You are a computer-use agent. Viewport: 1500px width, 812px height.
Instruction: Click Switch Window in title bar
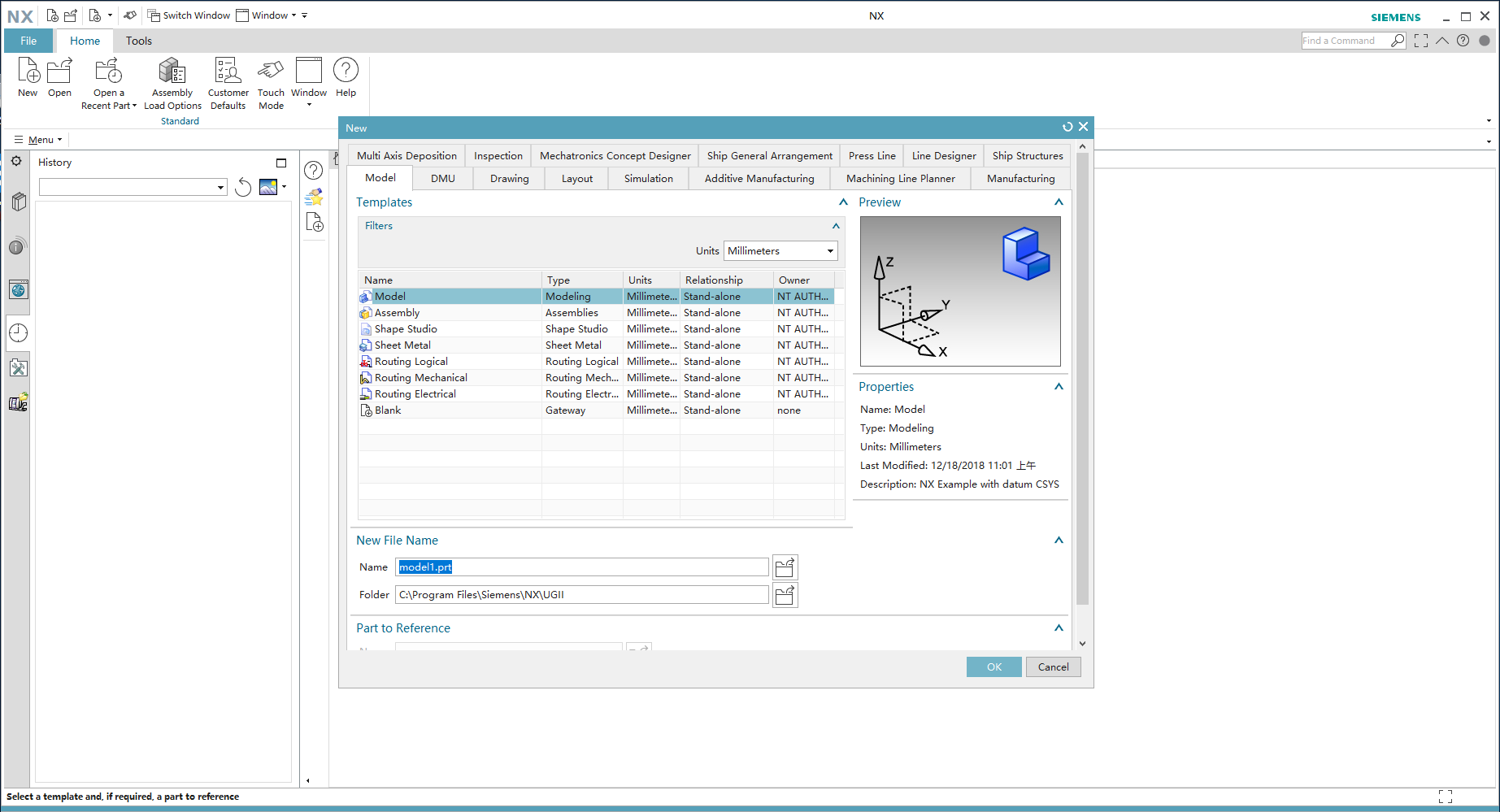coord(189,15)
